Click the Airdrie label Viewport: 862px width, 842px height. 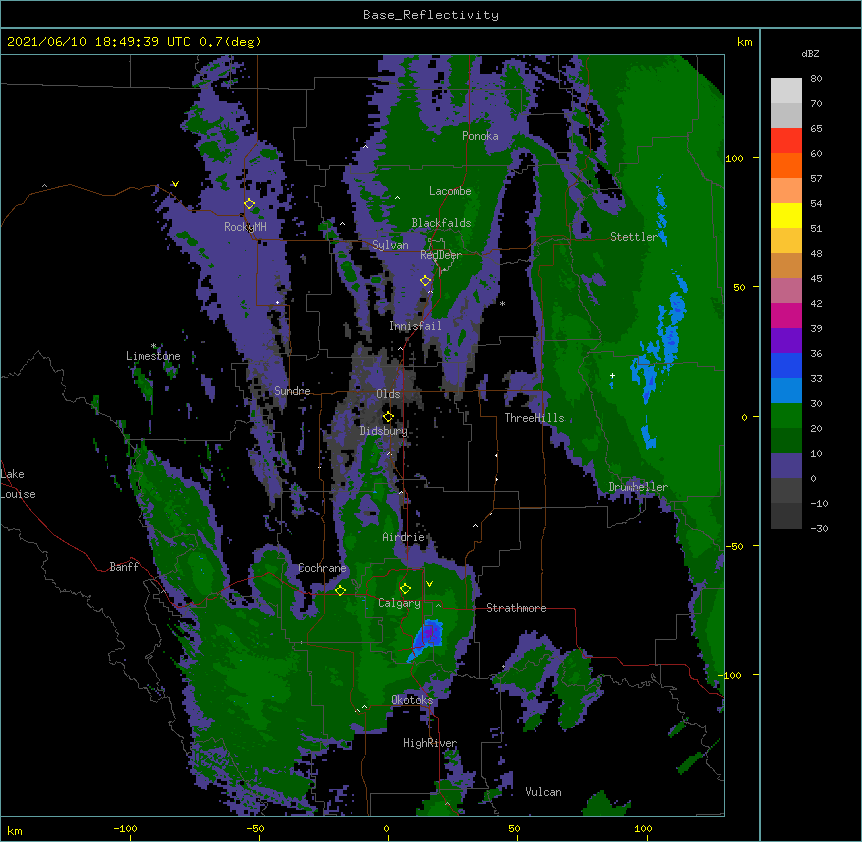[404, 537]
